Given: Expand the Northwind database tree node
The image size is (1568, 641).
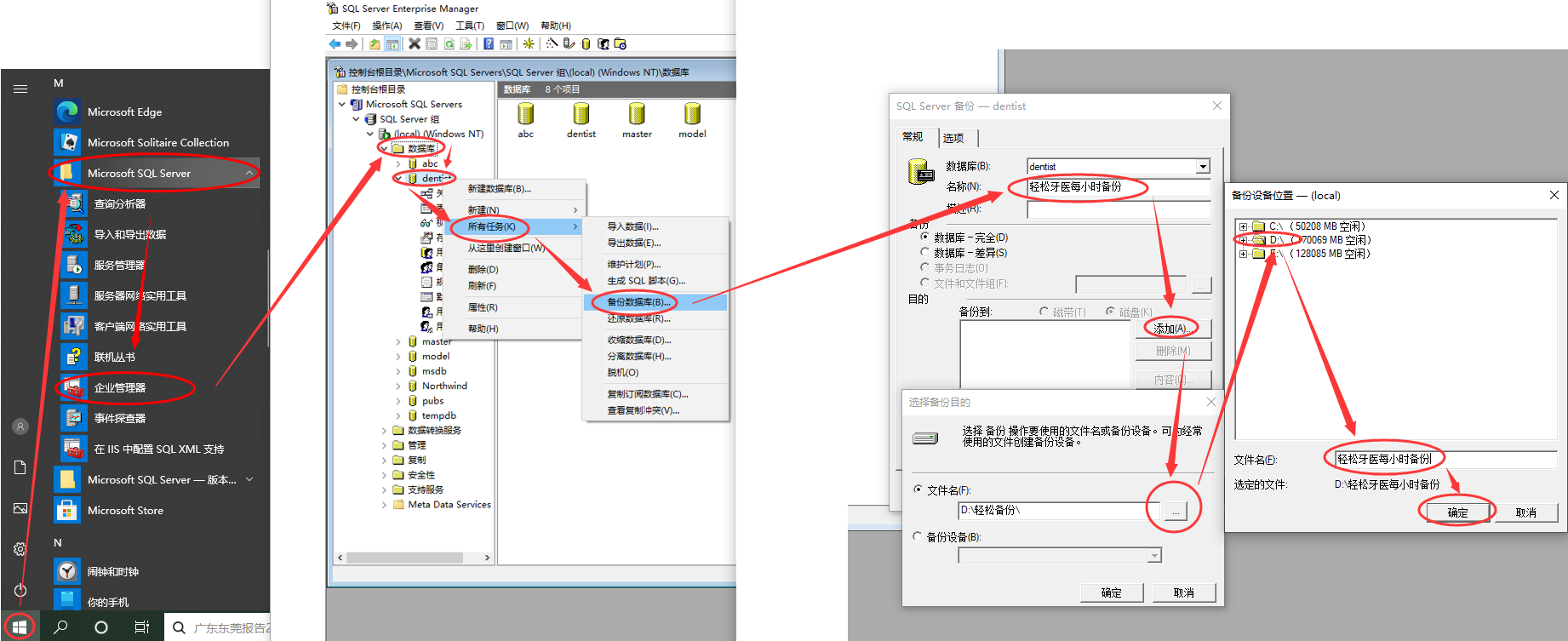Looking at the screenshot, I should [x=398, y=386].
